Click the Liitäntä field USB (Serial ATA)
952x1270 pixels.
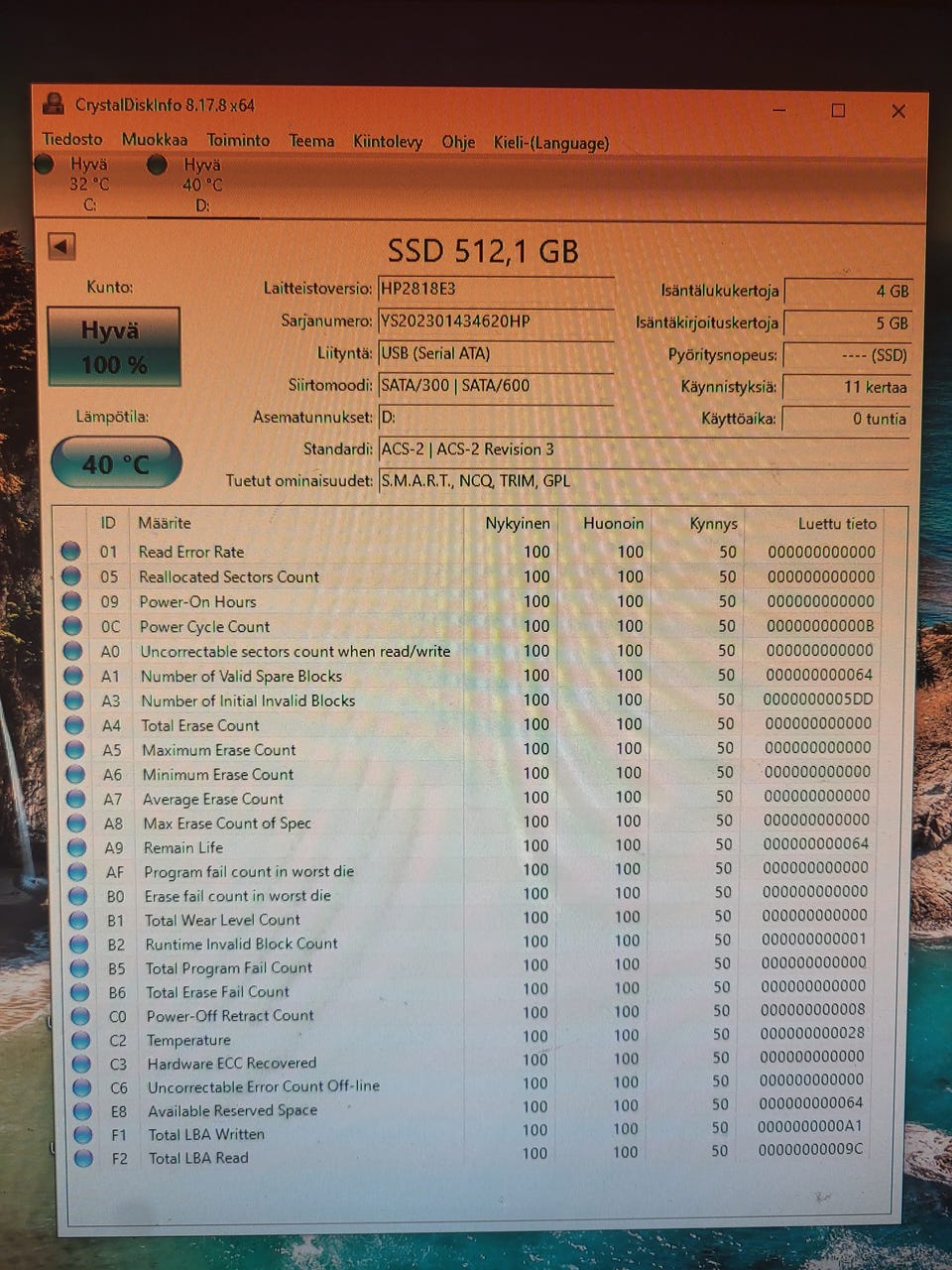[496, 353]
